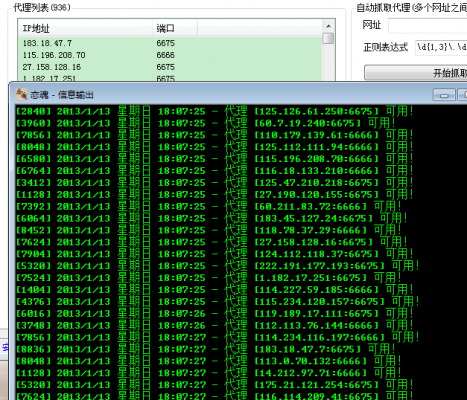Minimize the 信息输出 console window
Screen dimensions: 467x400
[444, 95]
